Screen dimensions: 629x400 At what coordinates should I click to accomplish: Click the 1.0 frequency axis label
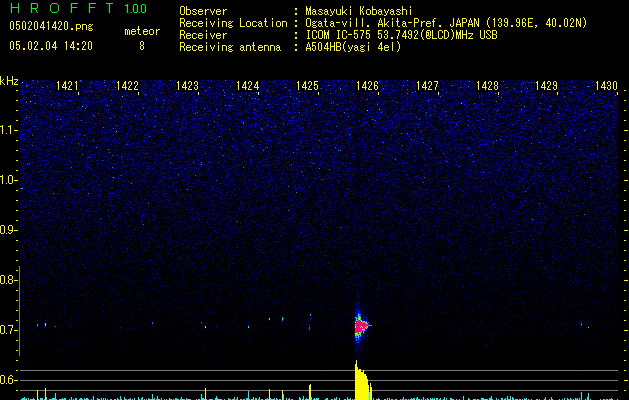(9, 180)
